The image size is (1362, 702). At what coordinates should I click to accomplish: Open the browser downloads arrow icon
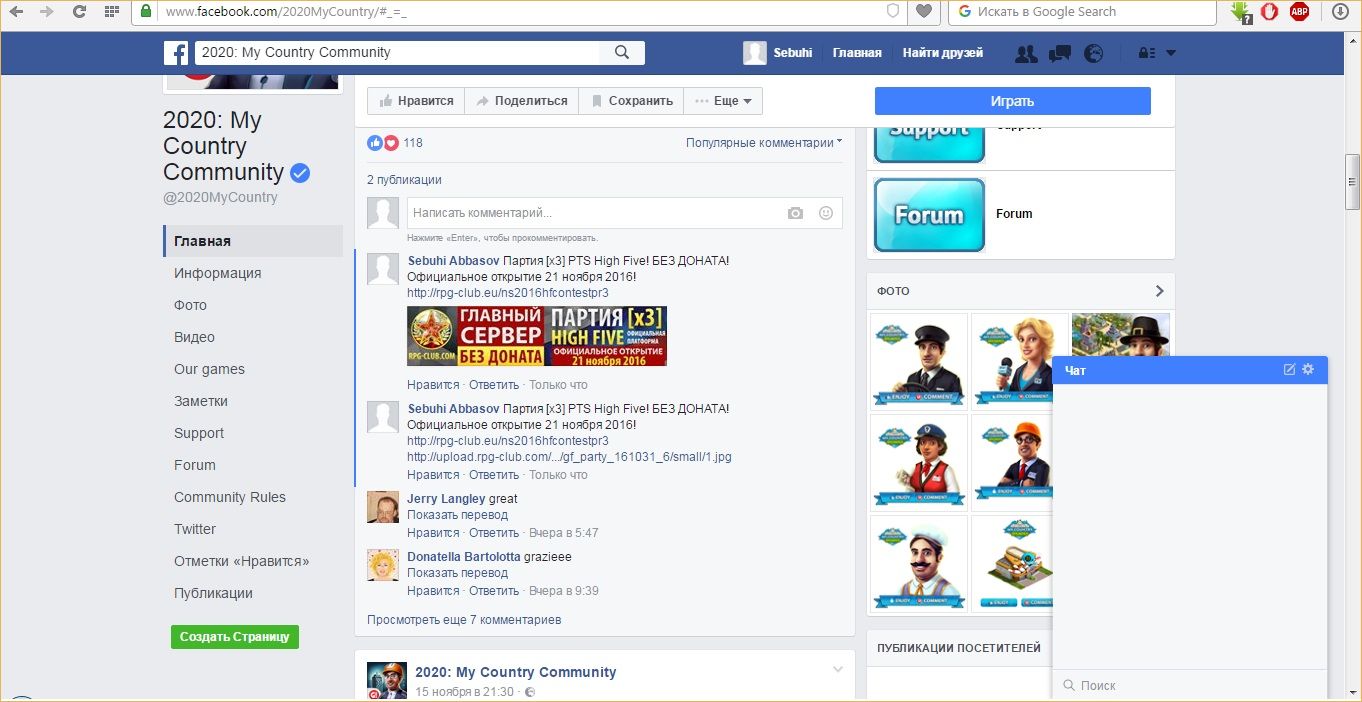click(1340, 12)
